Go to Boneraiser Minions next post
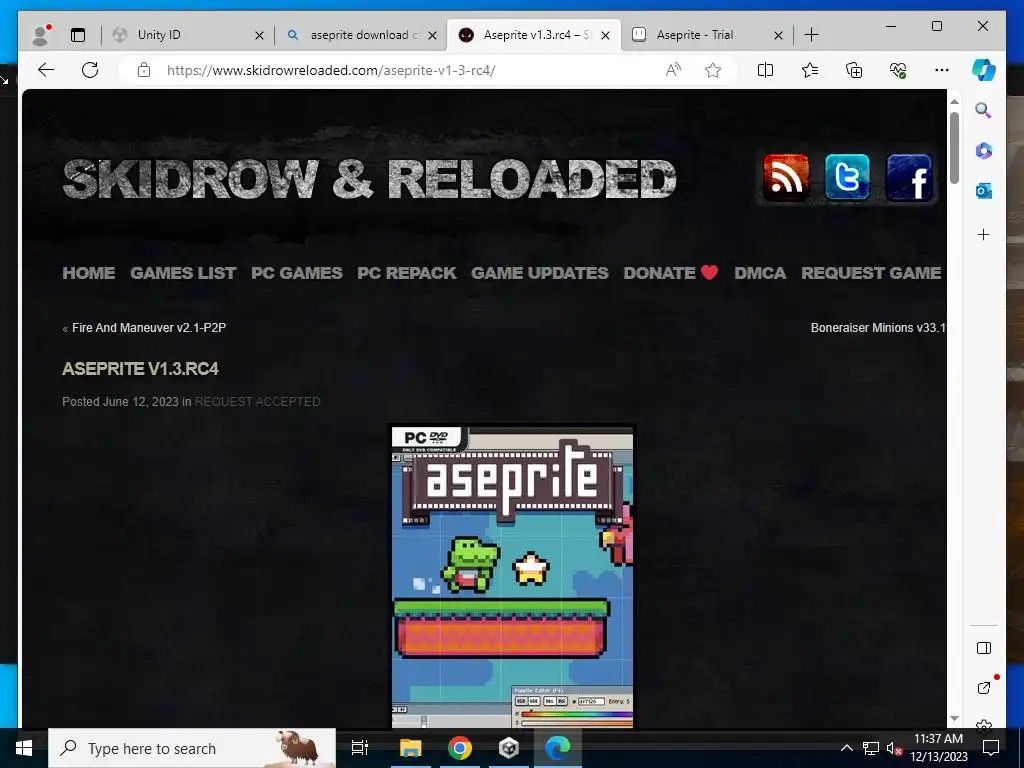Screen dimensions: 1024x768 click(878, 328)
